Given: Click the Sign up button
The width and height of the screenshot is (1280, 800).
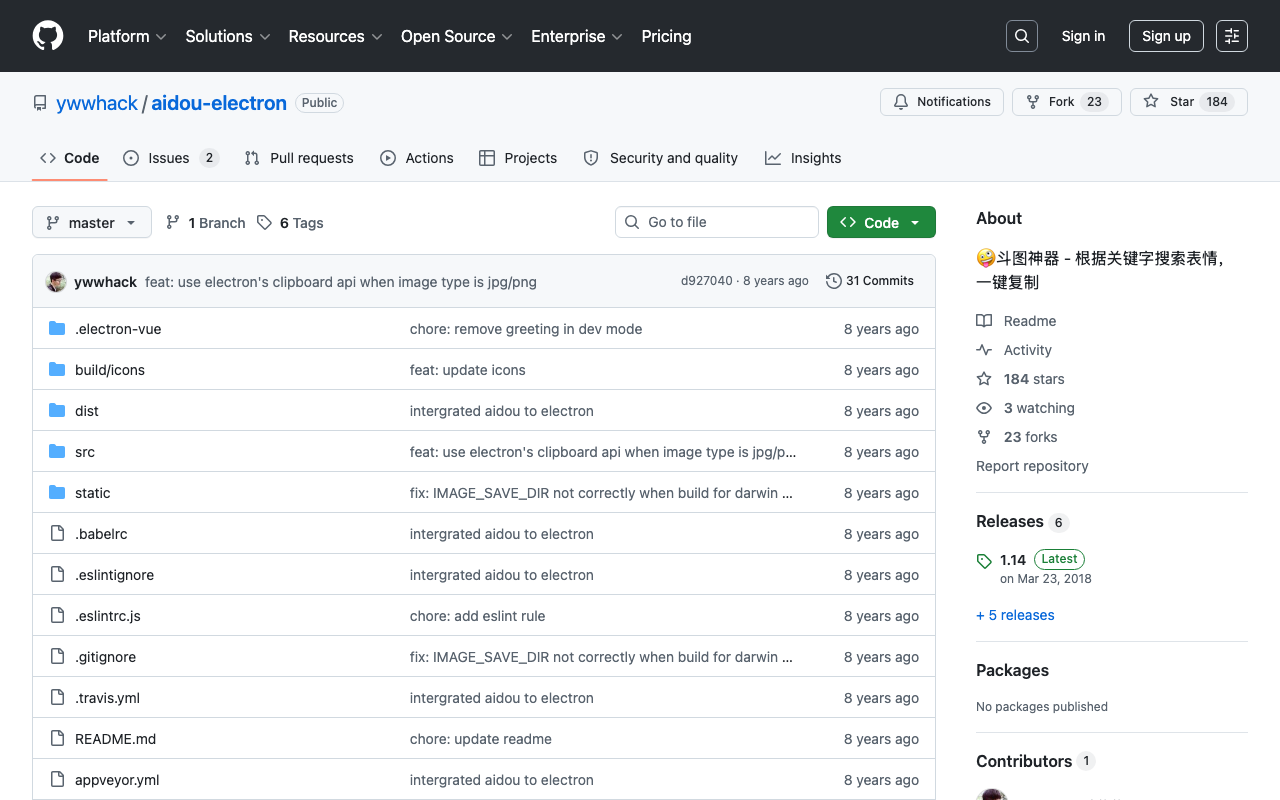Looking at the screenshot, I should point(1166,36).
